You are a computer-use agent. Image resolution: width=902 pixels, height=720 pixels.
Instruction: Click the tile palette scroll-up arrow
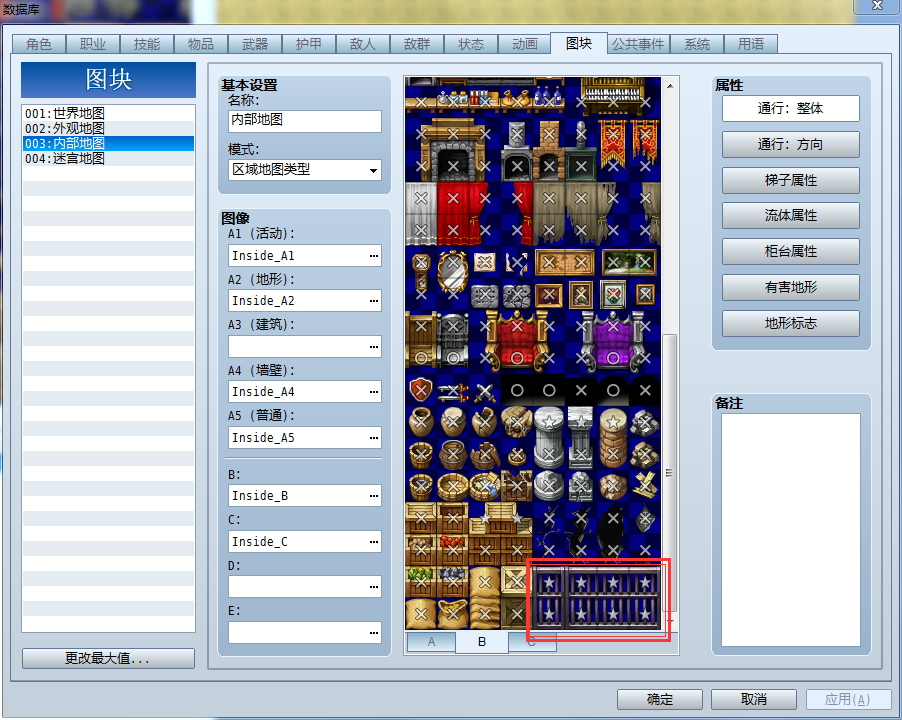click(670, 86)
